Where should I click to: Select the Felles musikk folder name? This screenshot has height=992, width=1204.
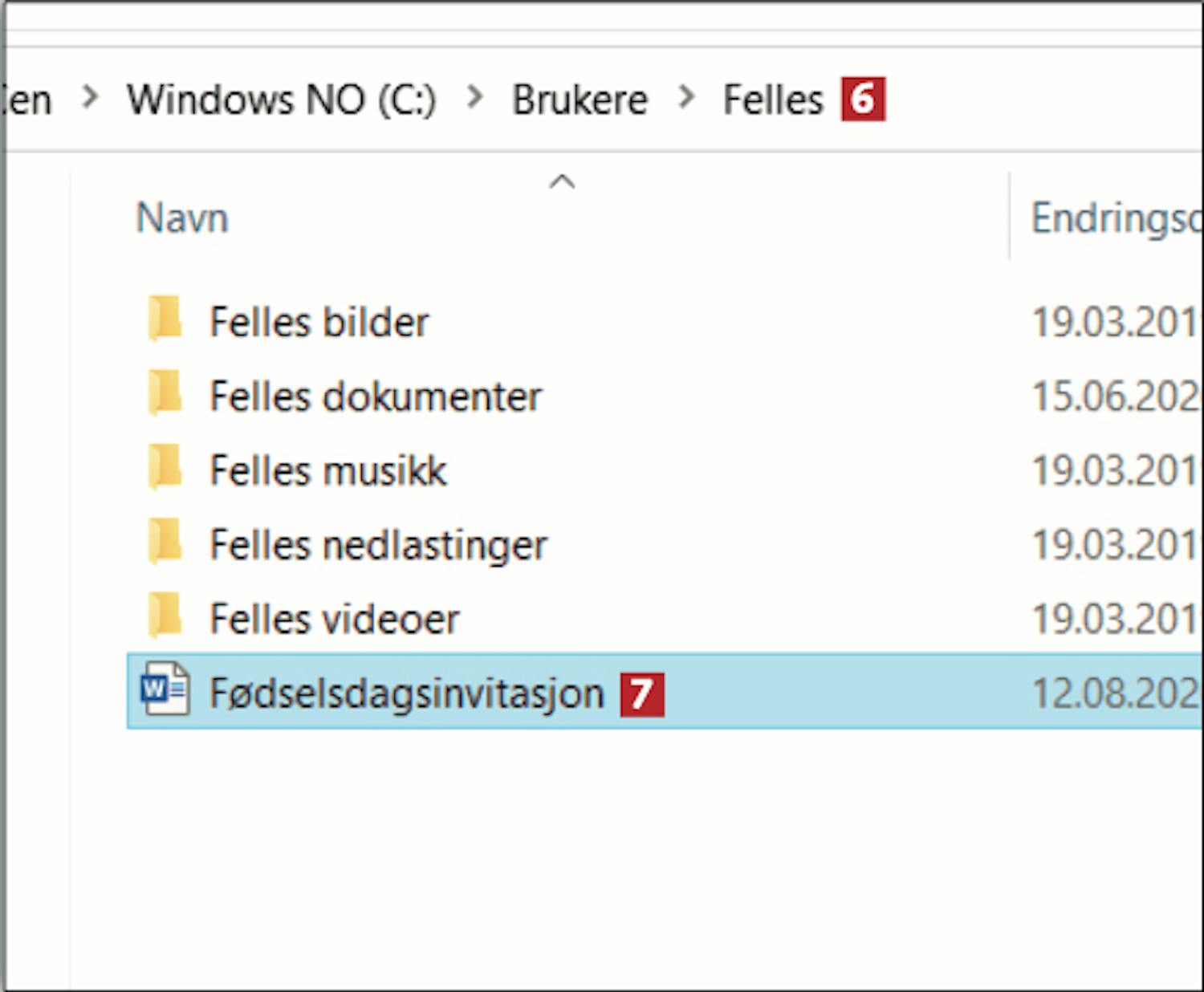tap(327, 470)
